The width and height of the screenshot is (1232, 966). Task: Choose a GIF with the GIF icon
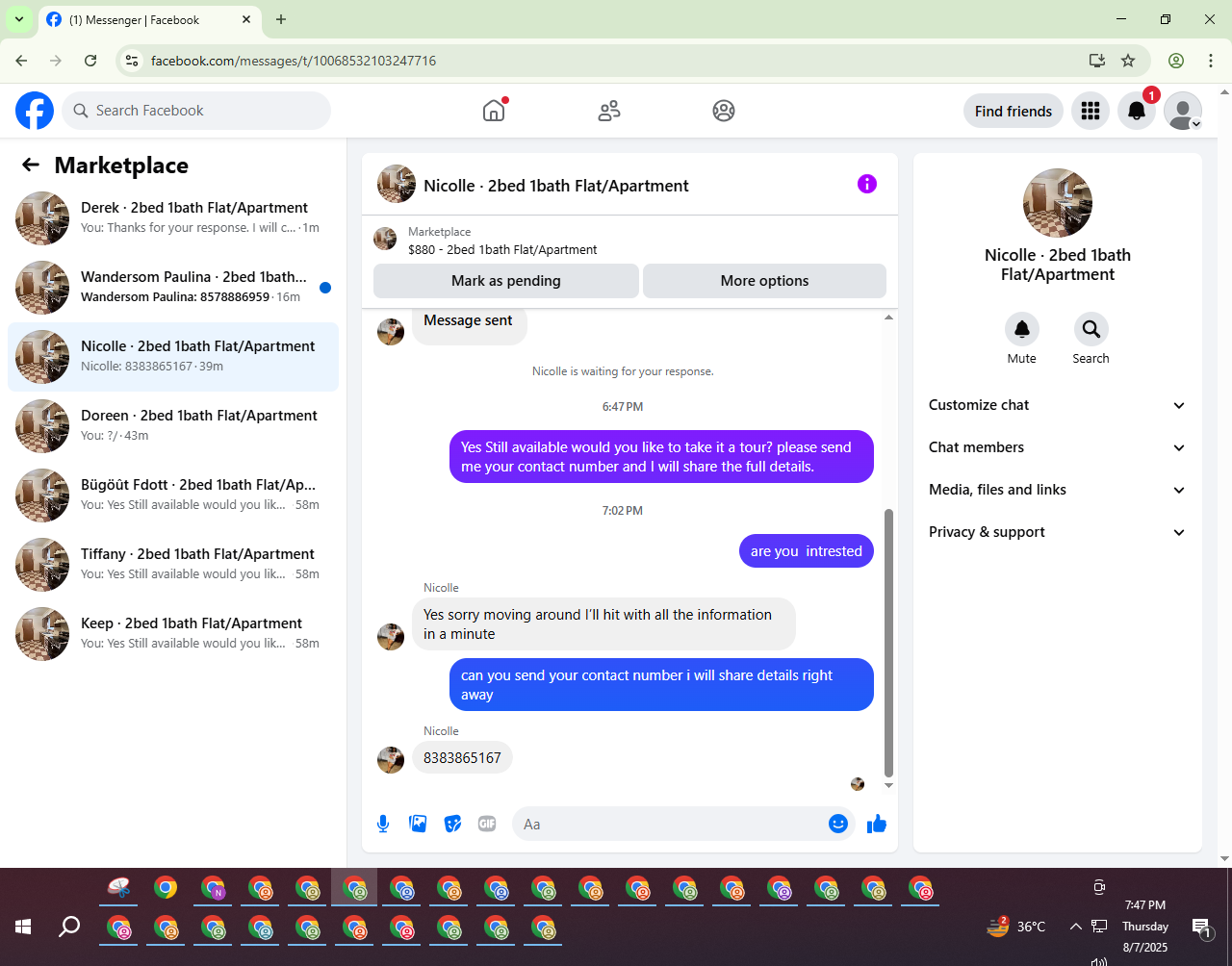coord(487,824)
